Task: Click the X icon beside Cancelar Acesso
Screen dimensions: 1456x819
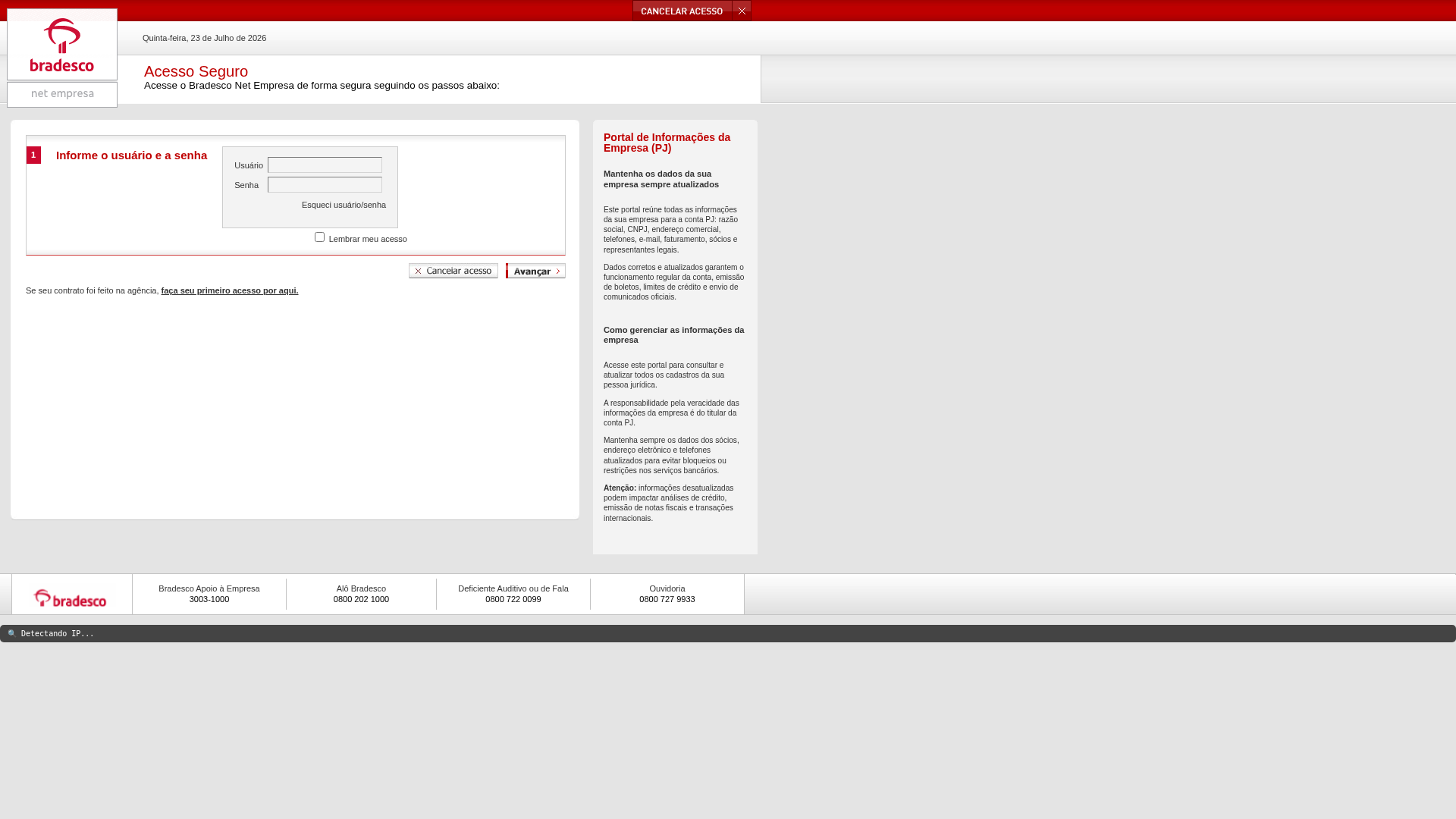Action: tap(742, 11)
